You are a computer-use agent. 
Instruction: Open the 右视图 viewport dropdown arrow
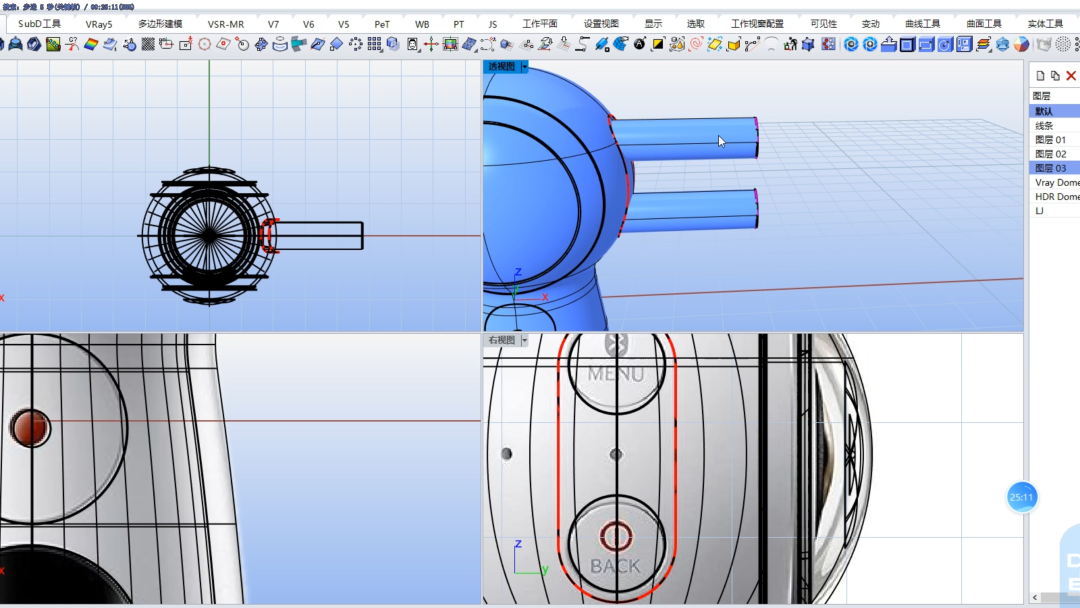tap(524, 340)
